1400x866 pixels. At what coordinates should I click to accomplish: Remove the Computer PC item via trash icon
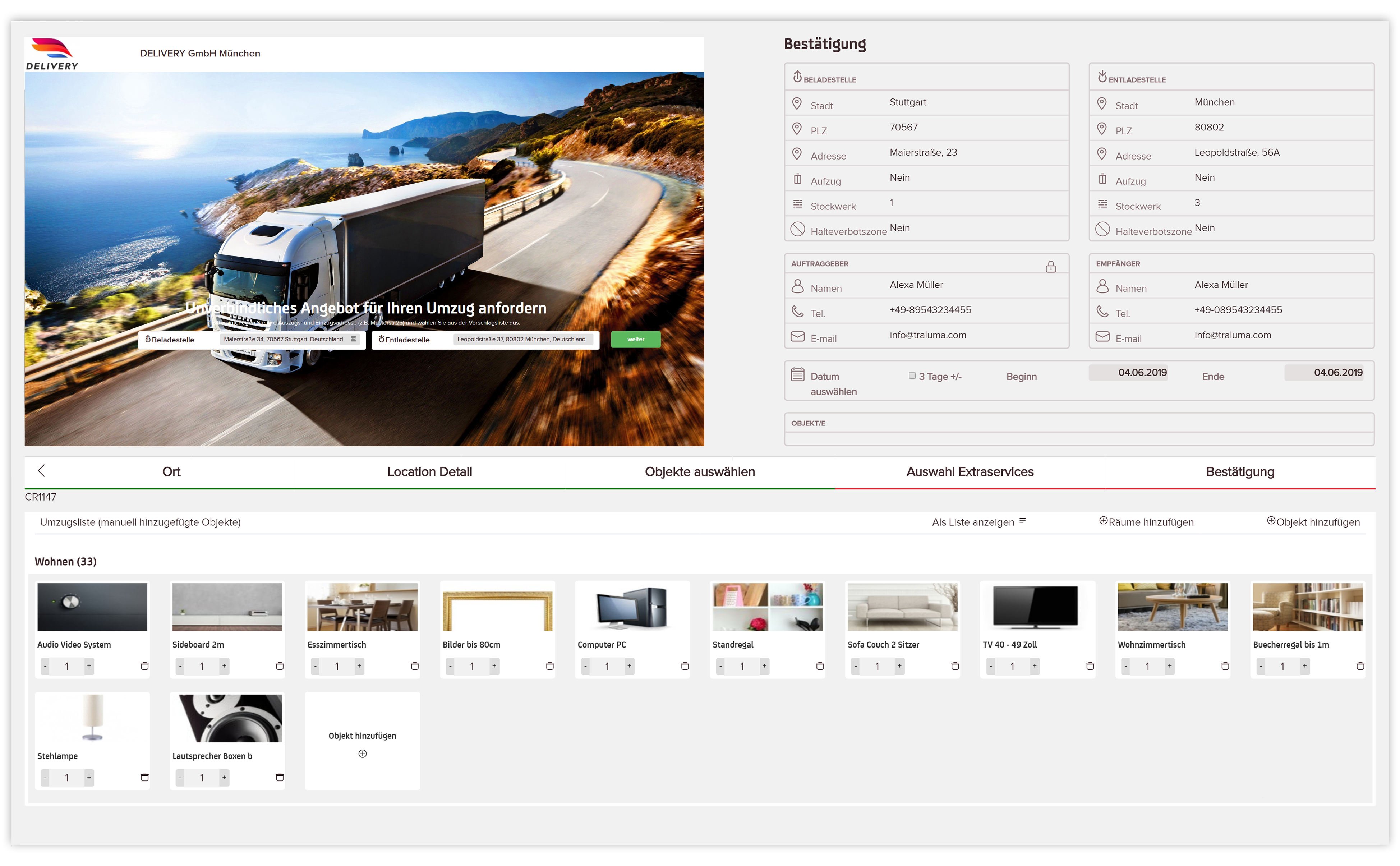click(685, 666)
